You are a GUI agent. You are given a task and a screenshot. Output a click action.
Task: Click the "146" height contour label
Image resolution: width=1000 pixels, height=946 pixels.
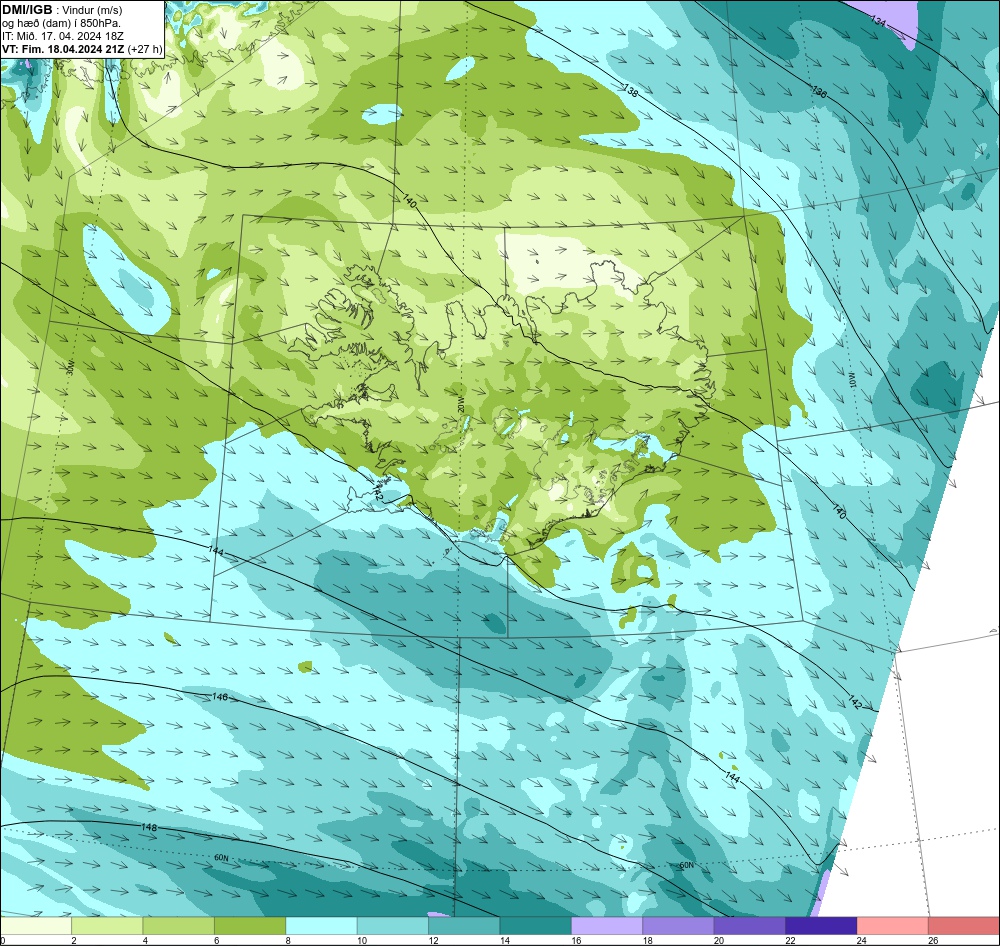[x=219, y=697]
